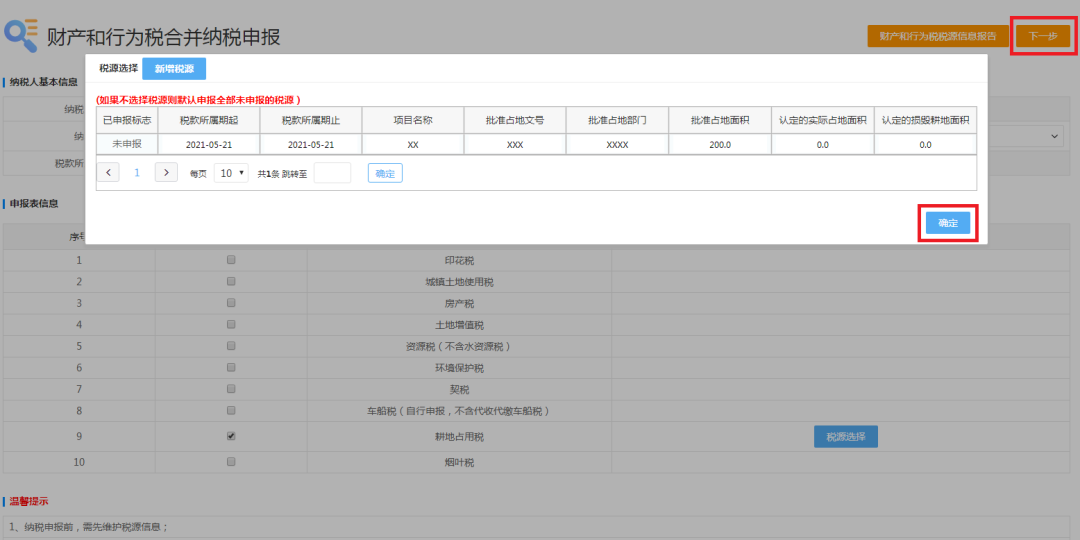Check the 印花税 checkbox
This screenshot has width=1080, height=540.
pyautogui.click(x=231, y=260)
